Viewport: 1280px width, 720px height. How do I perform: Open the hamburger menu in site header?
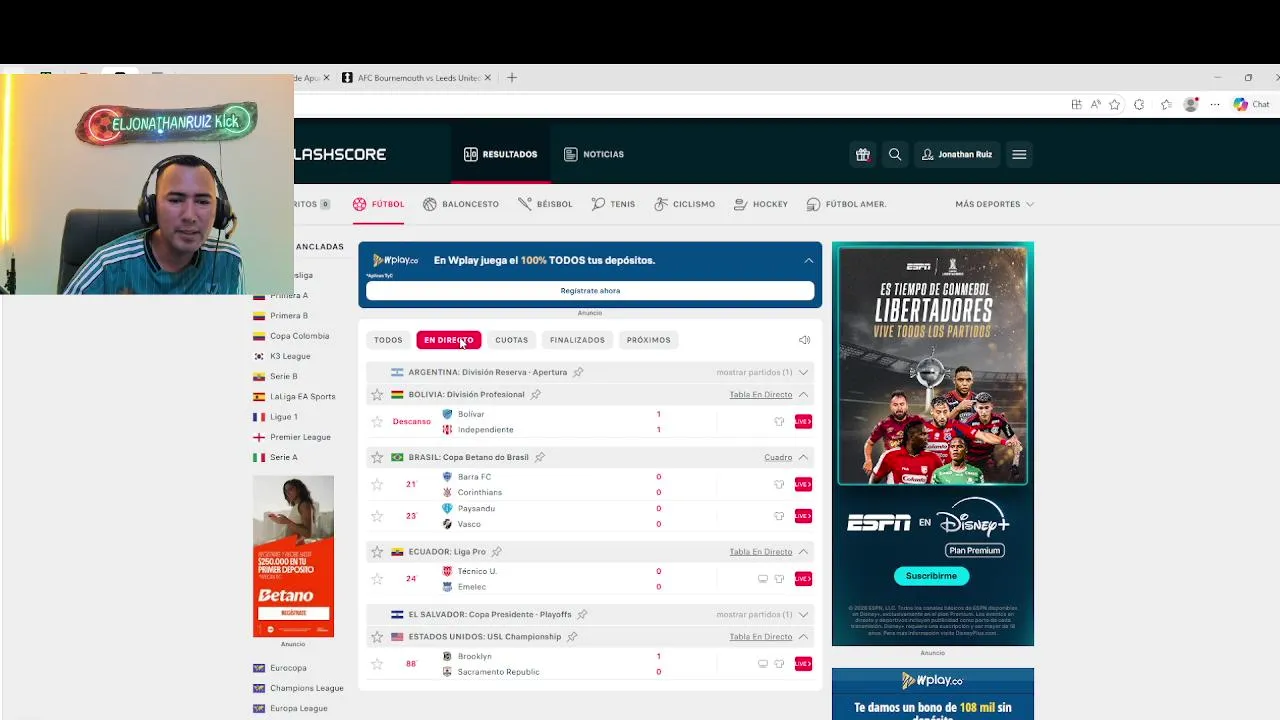1019,154
